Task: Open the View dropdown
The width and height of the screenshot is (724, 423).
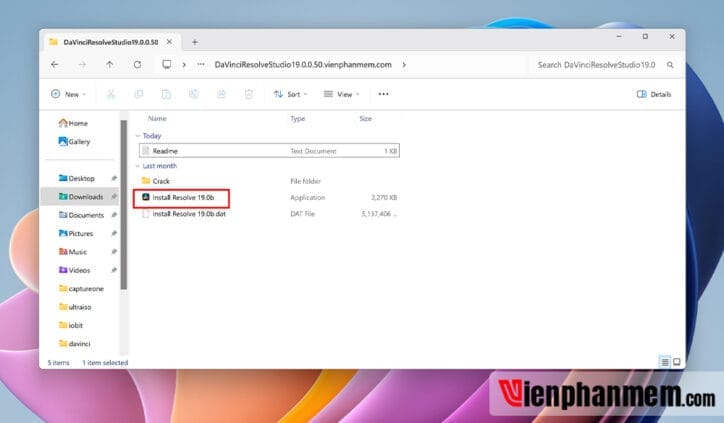Action: click(341, 94)
